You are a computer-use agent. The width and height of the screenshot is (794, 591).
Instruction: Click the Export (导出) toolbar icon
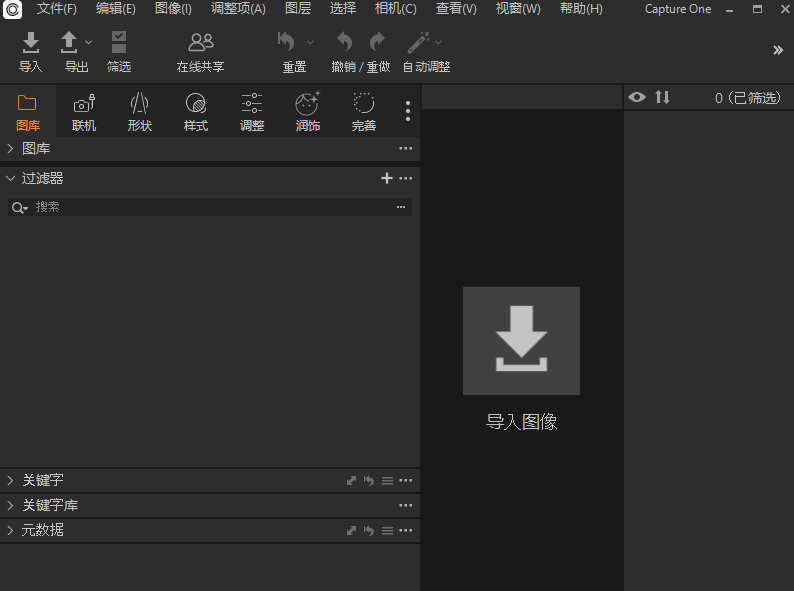[69, 43]
